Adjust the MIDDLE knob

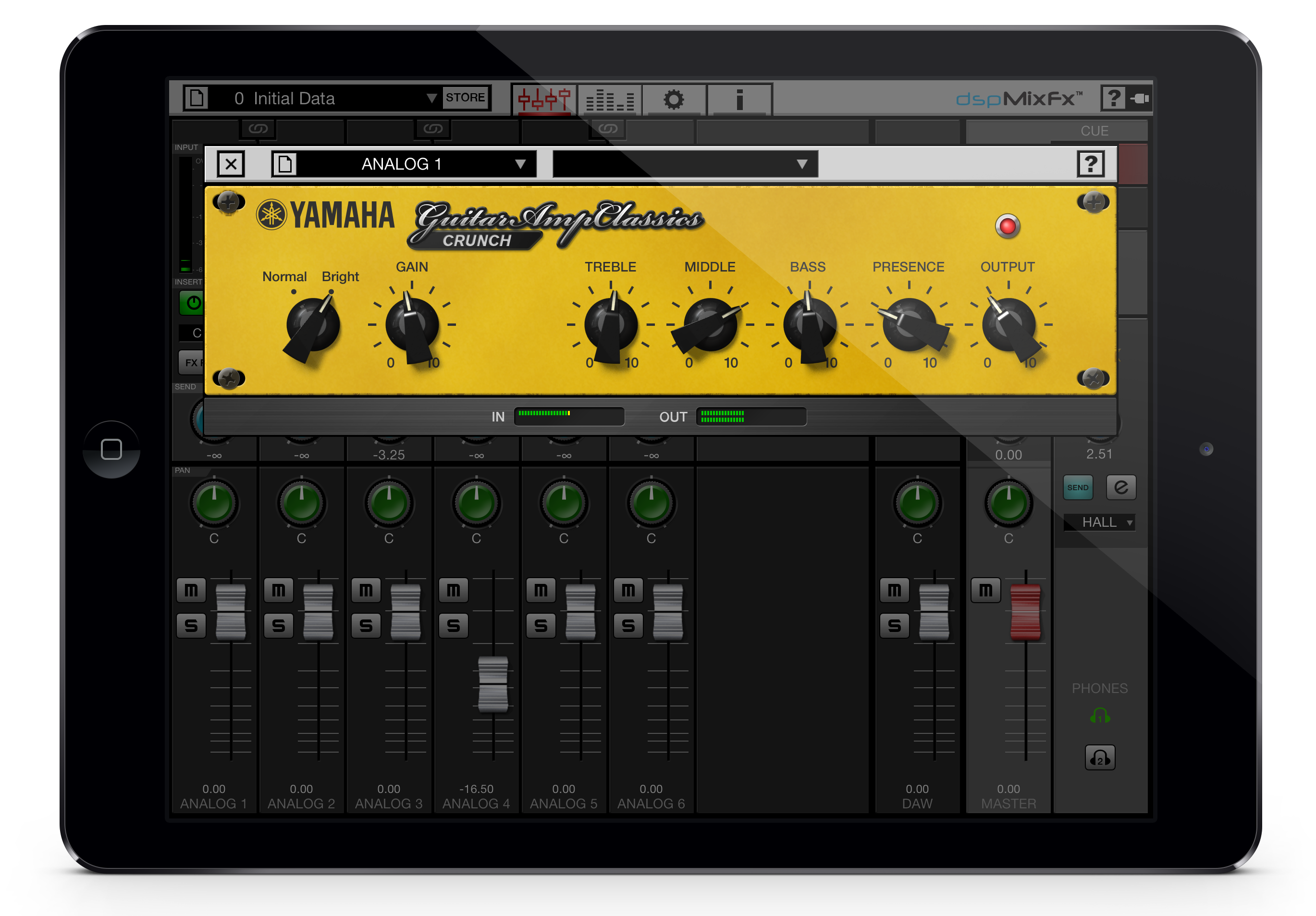tap(710, 325)
